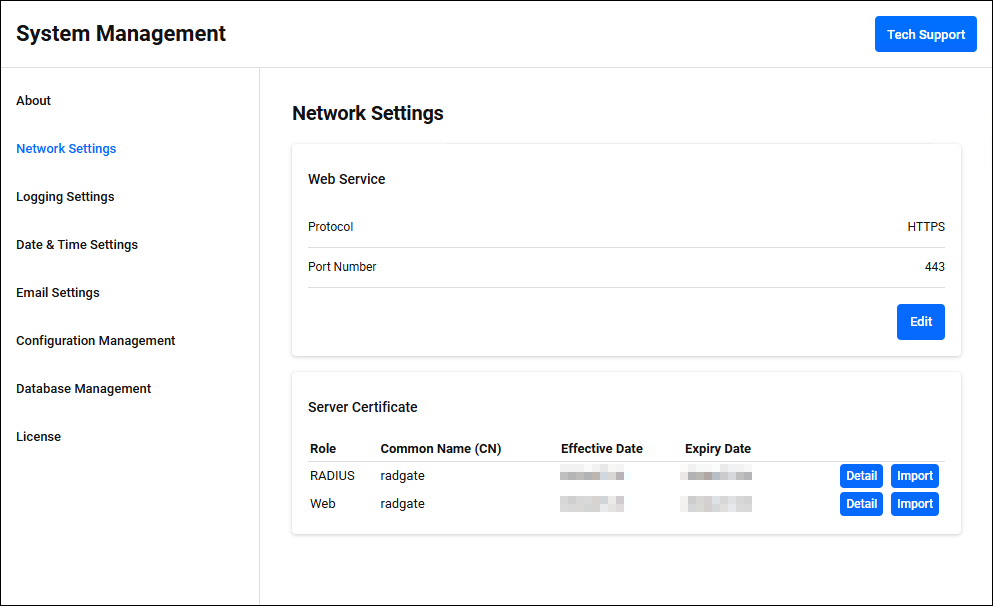Switch to Database Management
This screenshot has height=606, width=993.
pos(84,389)
